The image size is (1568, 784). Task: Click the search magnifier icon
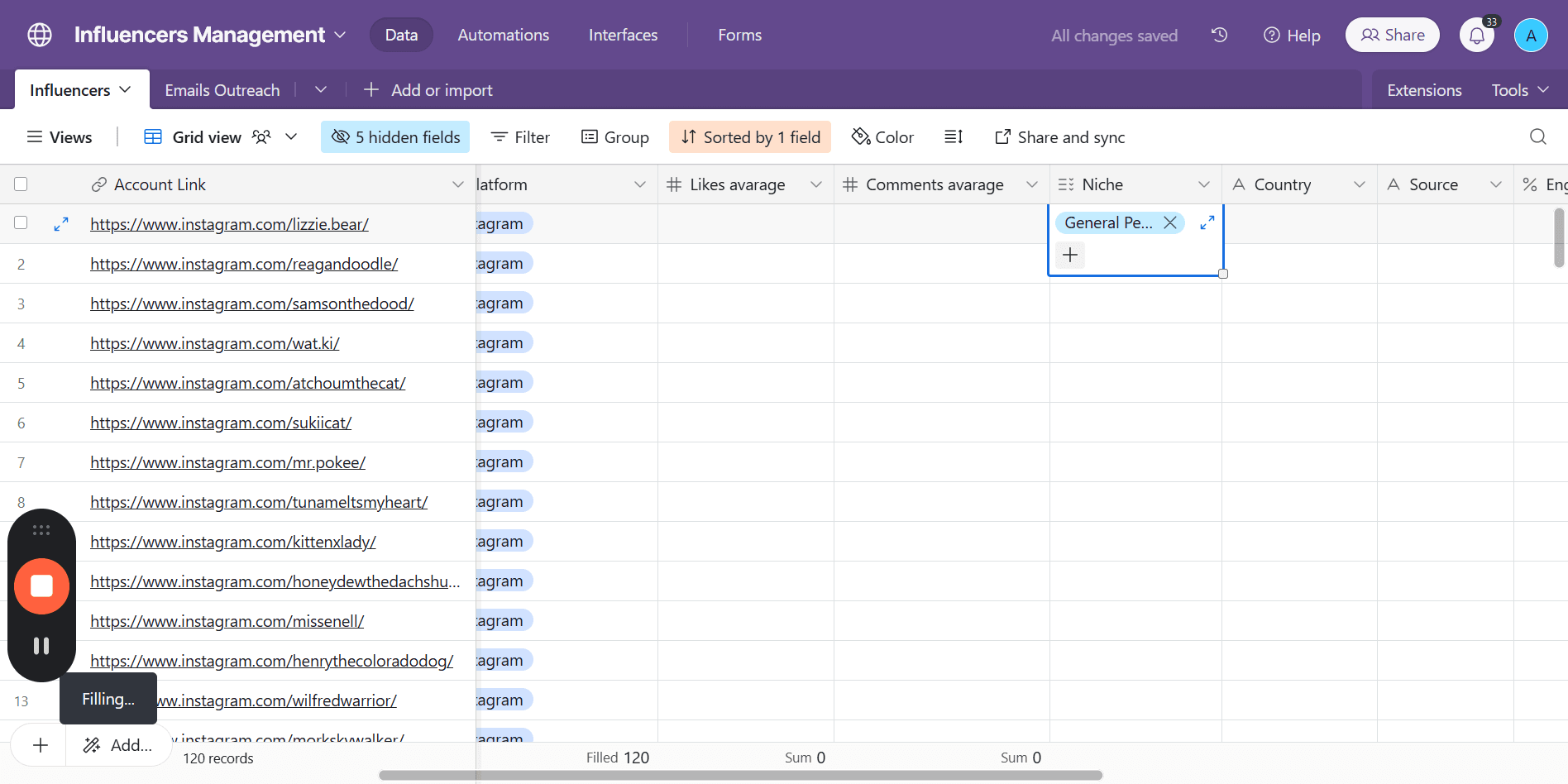click(x=1537, y=136)
